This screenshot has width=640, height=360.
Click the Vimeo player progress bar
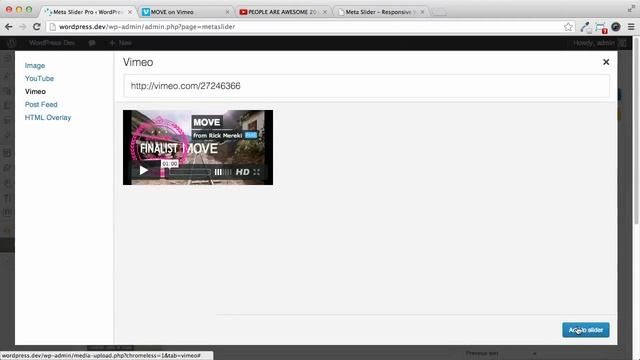191,172
